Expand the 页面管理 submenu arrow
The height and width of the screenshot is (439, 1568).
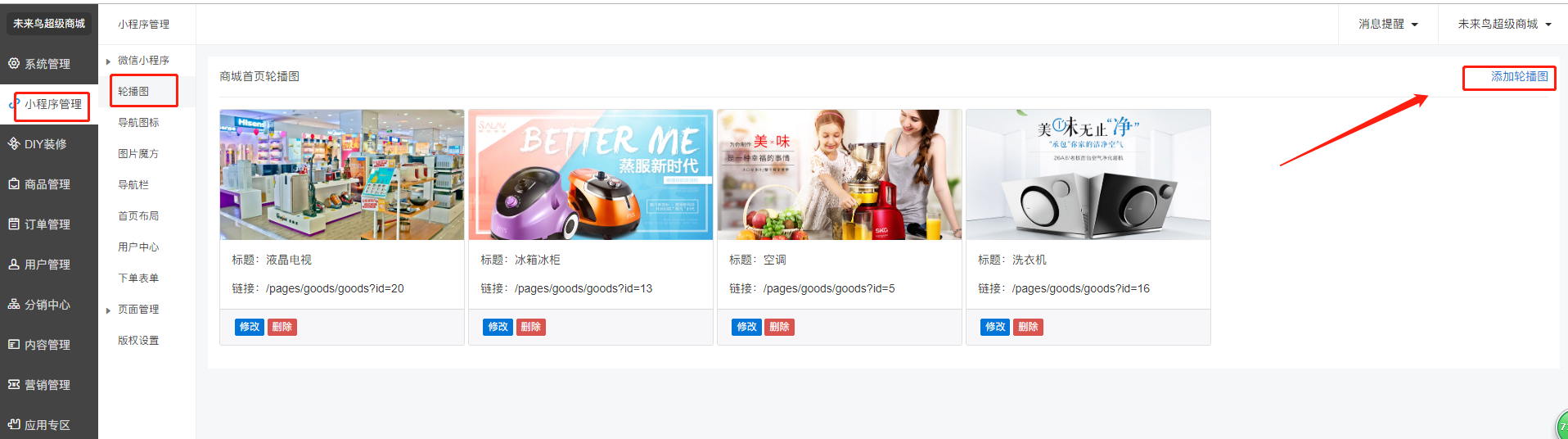pos(108,310)
